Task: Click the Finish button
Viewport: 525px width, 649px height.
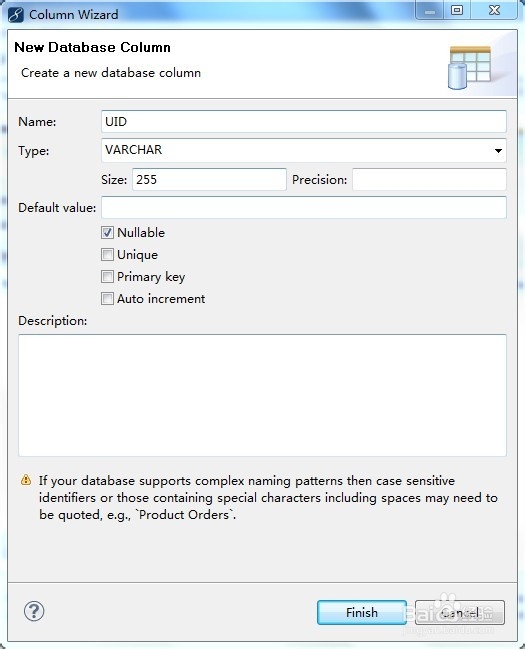Action: point(362,612)
